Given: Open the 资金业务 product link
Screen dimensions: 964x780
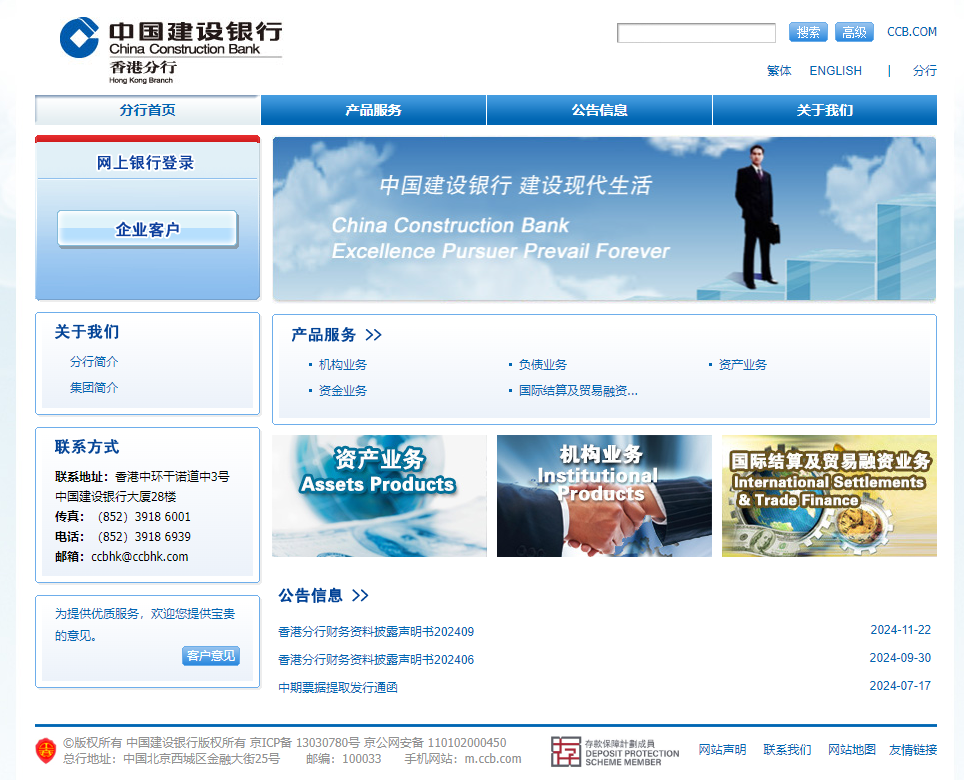Looking at the screenshot, I should [x=342, y=391].
